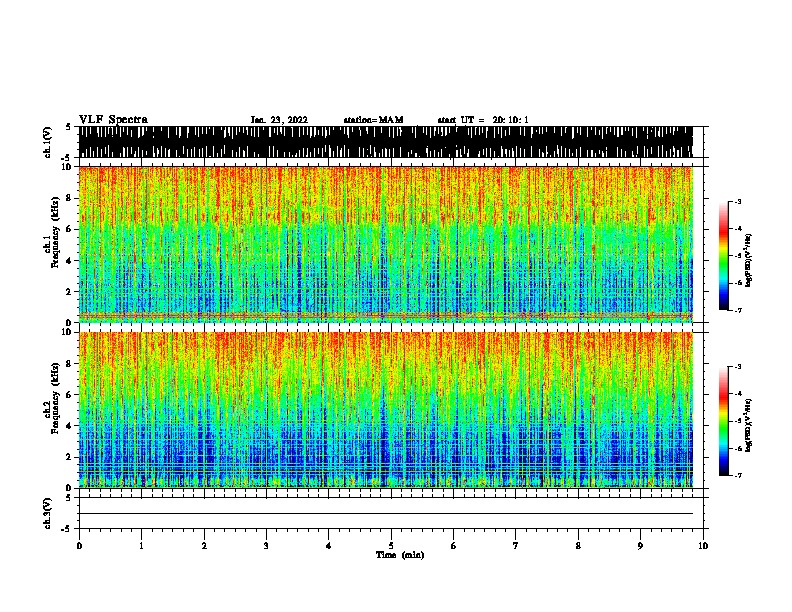This screenshot has width=792, height=612.
Task: Click the "2" kHz tick on ch.1 spectrogram
Action: (70, 291)
